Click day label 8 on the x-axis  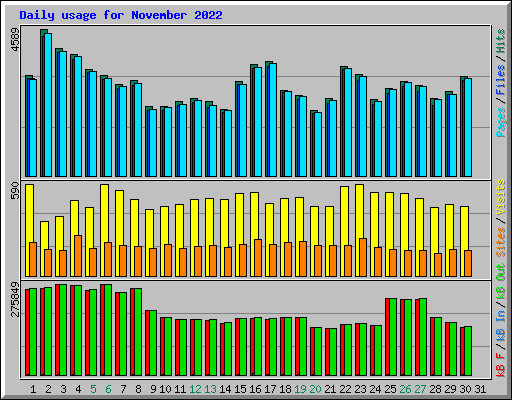pyautogui.click(x=138, y=389)
